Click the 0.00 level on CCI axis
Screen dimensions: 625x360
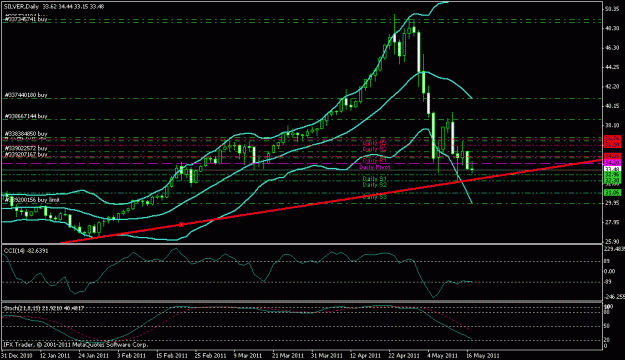(610, 271)
